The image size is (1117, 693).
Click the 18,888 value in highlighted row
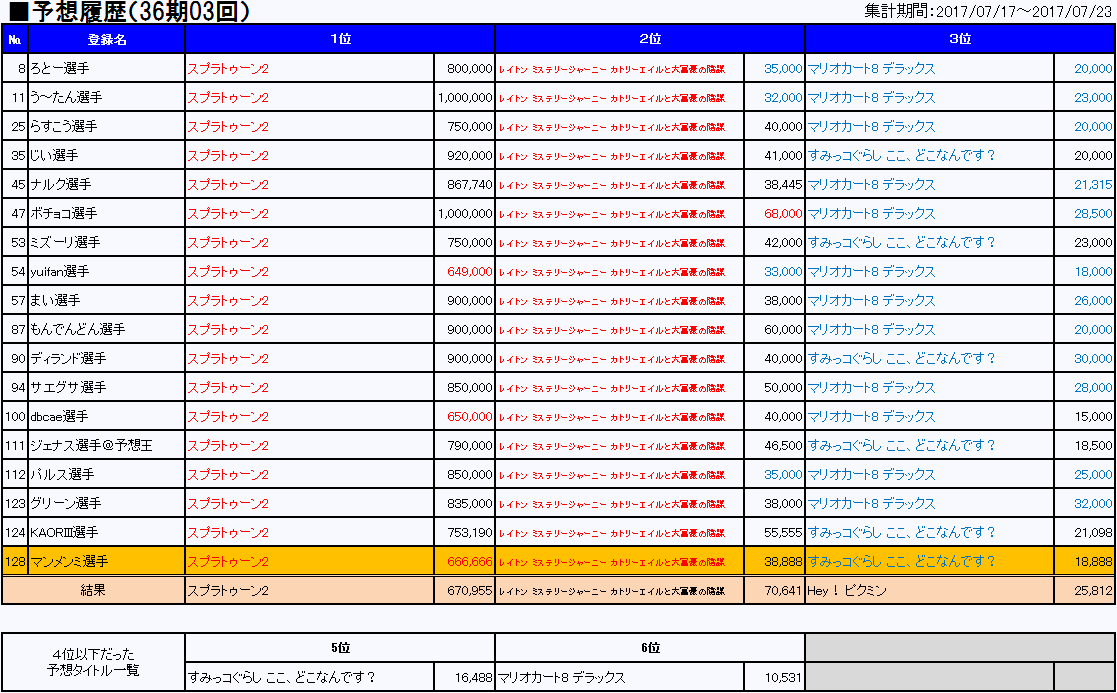[x=1093, y=562]
